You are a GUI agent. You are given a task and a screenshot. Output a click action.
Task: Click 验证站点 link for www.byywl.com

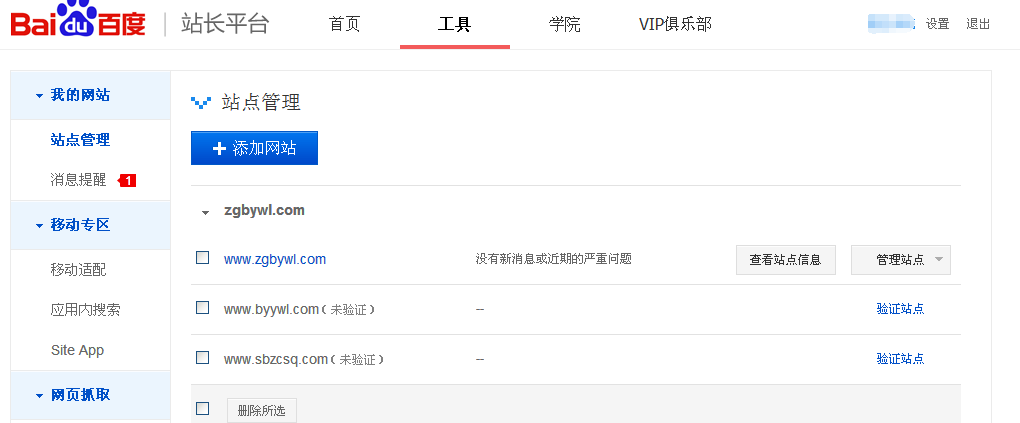click(900, 308)
